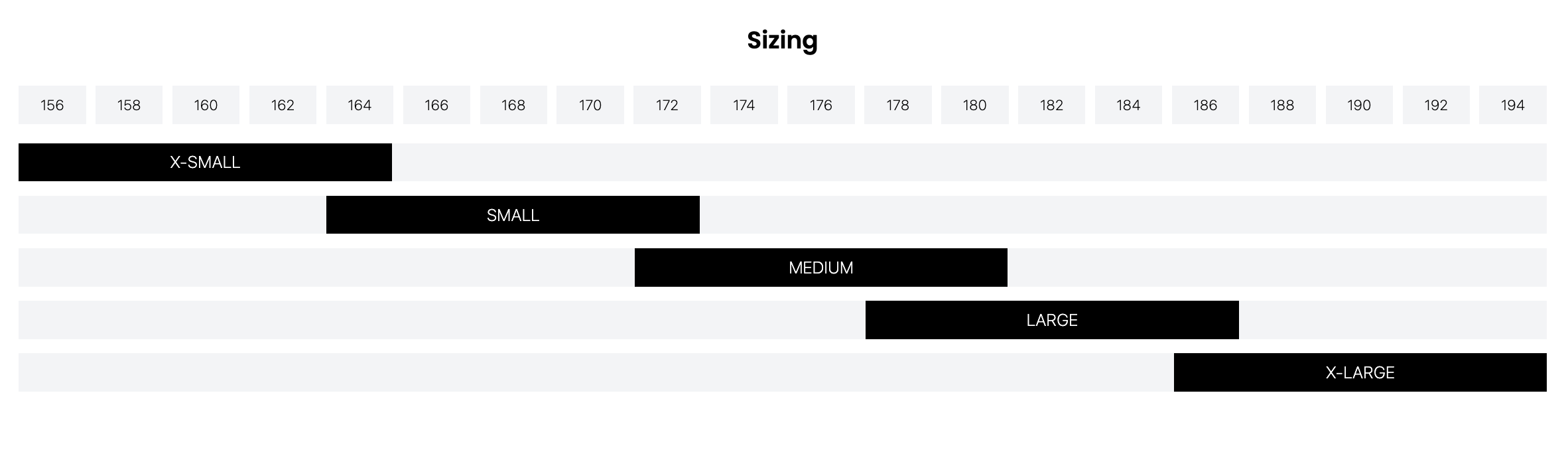Select the 184 height cell

coord(1128,105)
